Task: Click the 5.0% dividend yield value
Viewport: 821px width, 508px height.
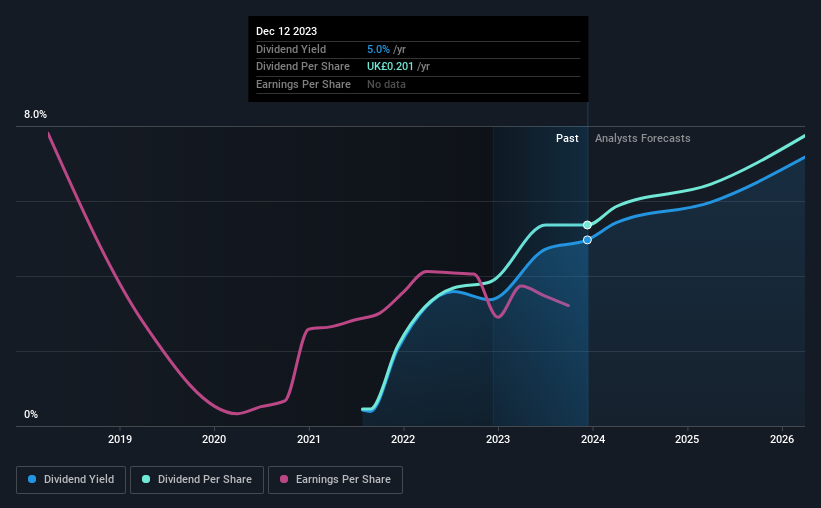Action: pos(378,49)
